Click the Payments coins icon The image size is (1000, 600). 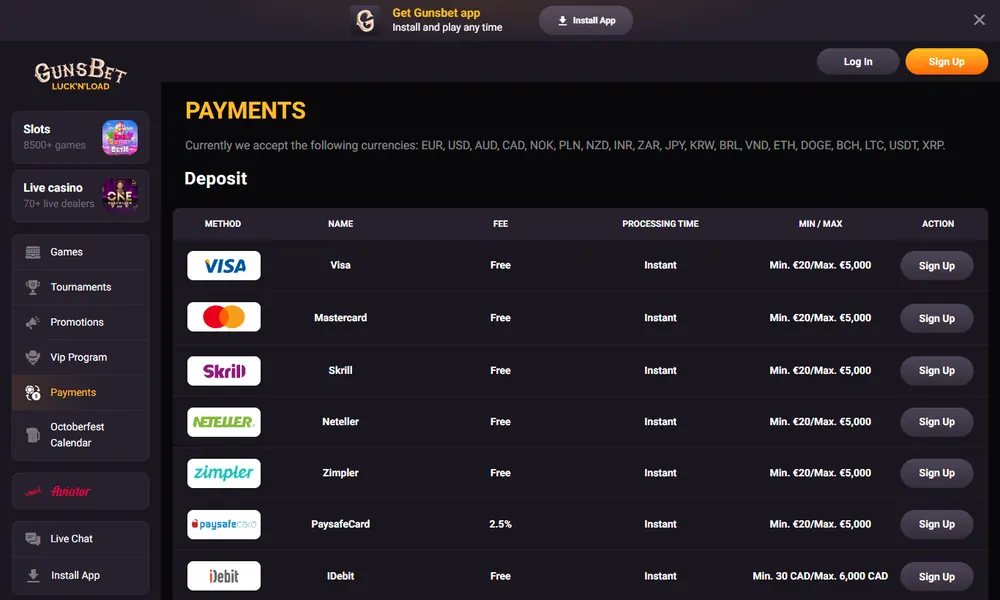click(33, 392)
